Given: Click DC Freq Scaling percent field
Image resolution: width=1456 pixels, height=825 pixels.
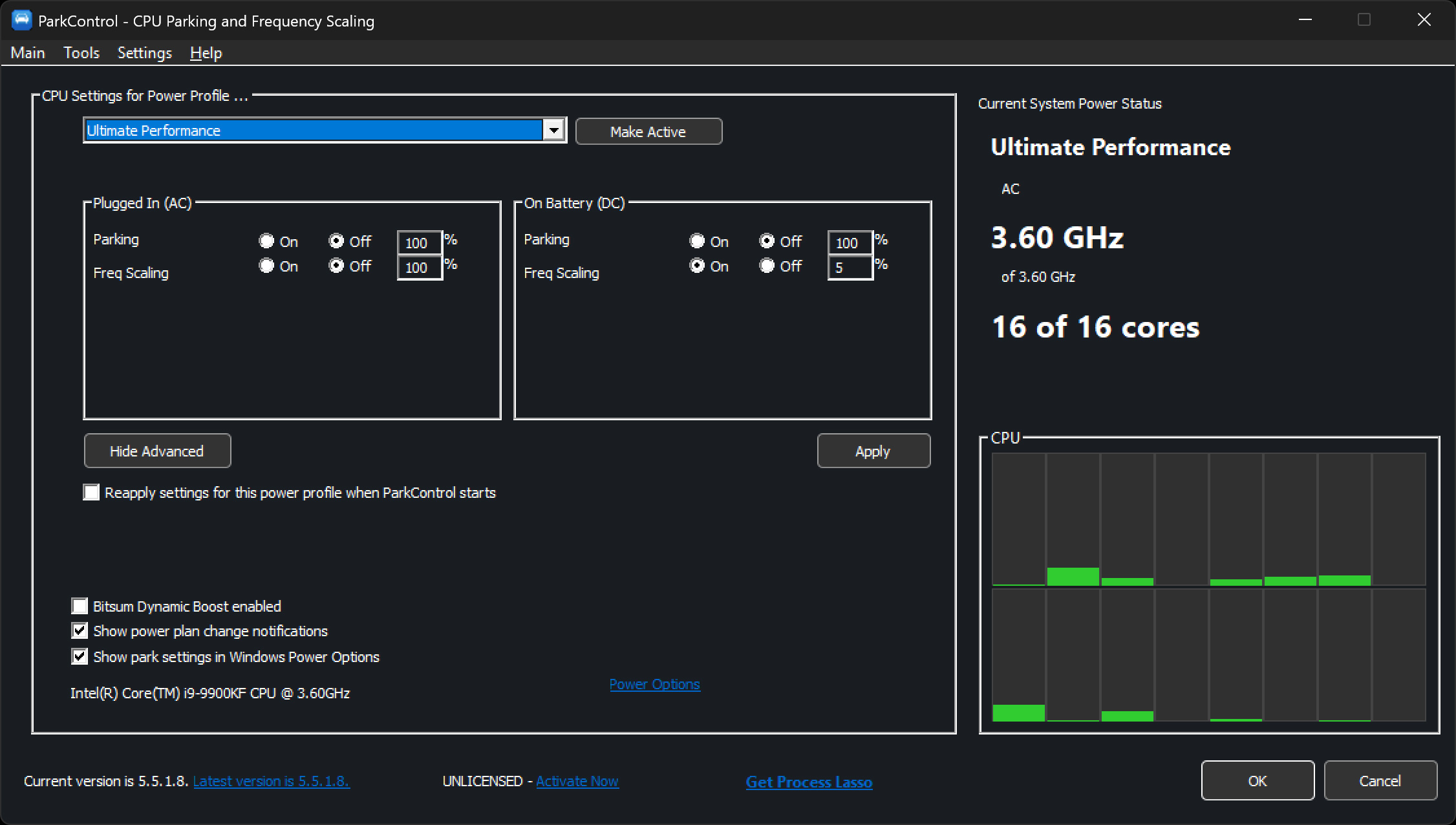Looking at the screenshot, I should (850, 268).
